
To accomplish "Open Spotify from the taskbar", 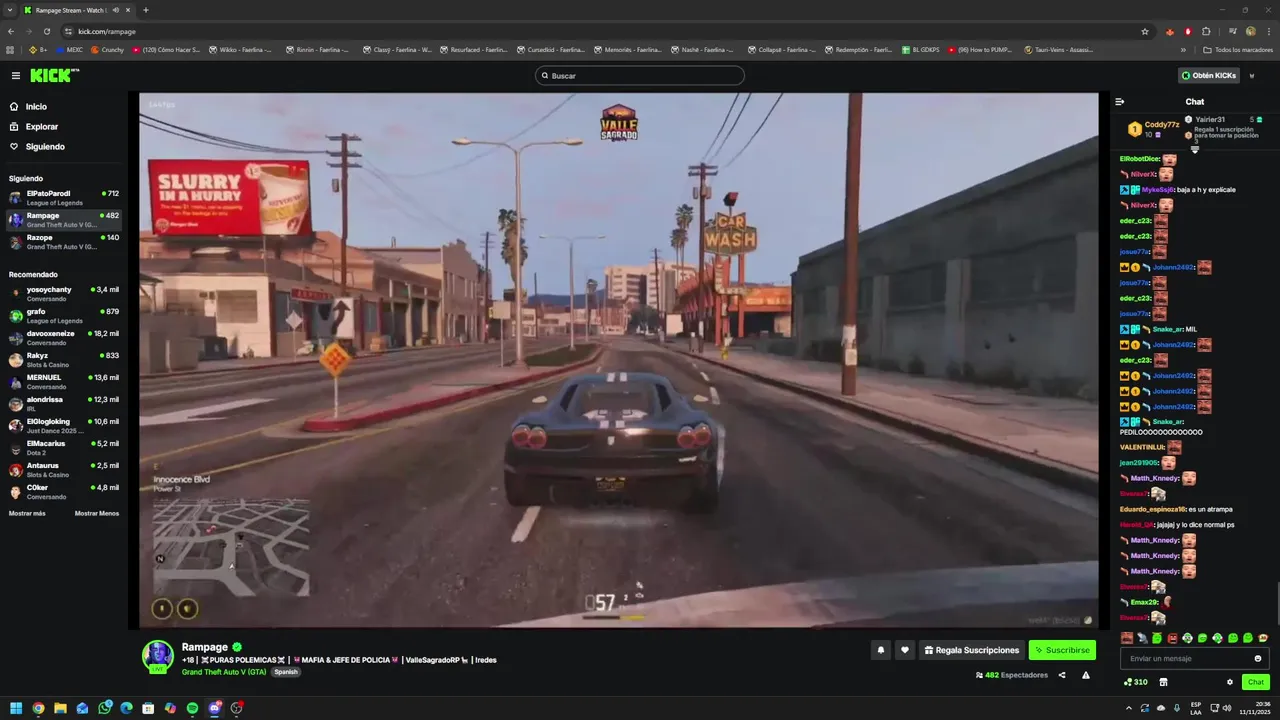I will (x=193, y=708).
